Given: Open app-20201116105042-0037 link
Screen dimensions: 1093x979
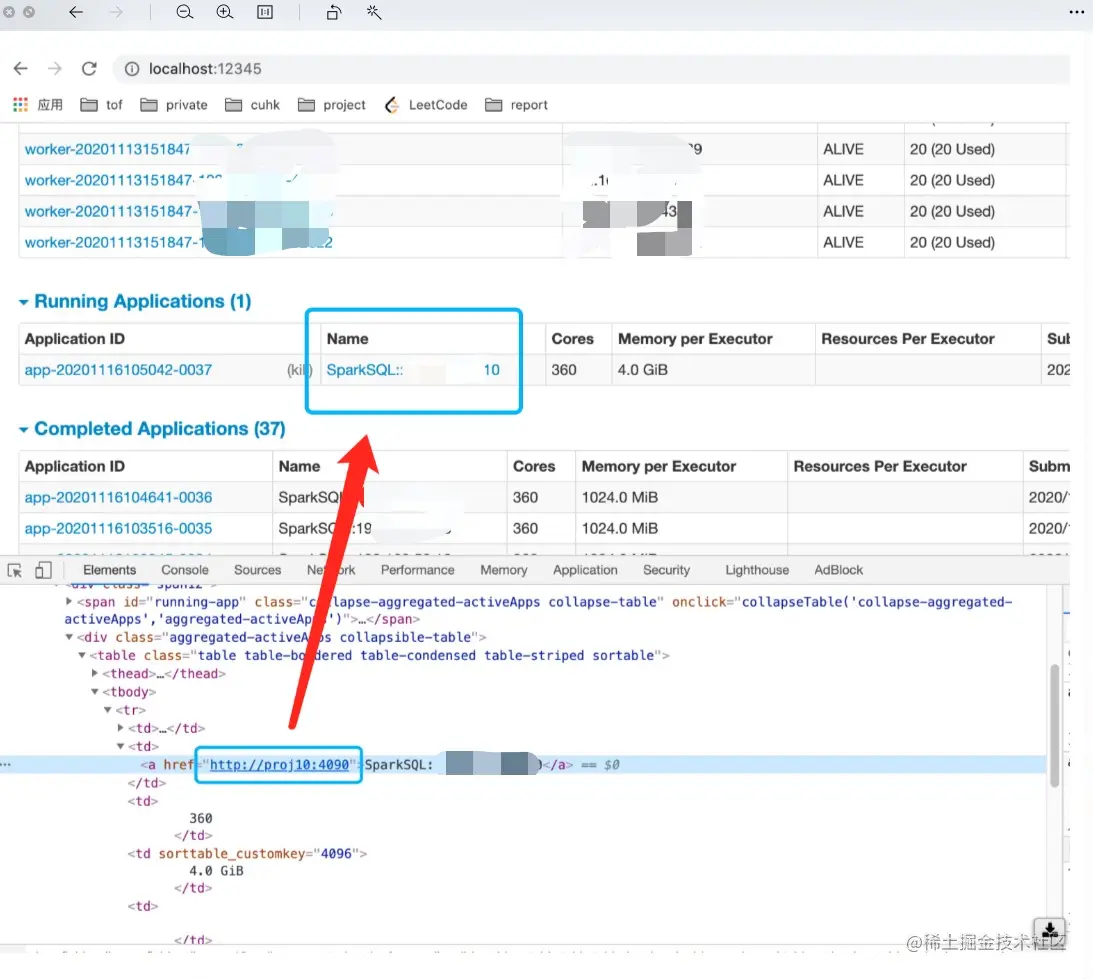Looking at the screenshot, I should tap(118, 370).
